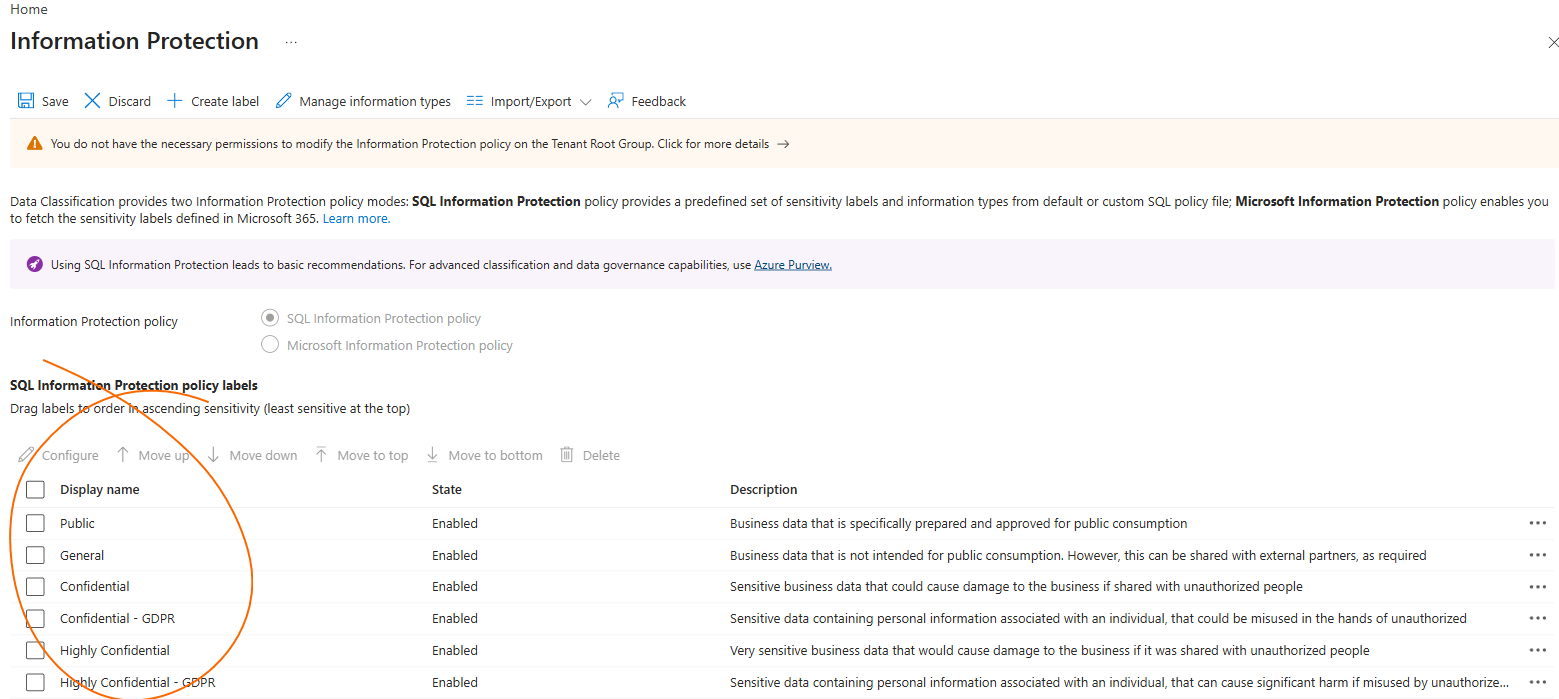The image size is (1559, 699).
Task: Open ellipsis menu for Highly Confidential - GDPR row
Action: (x=1538, y=682)
